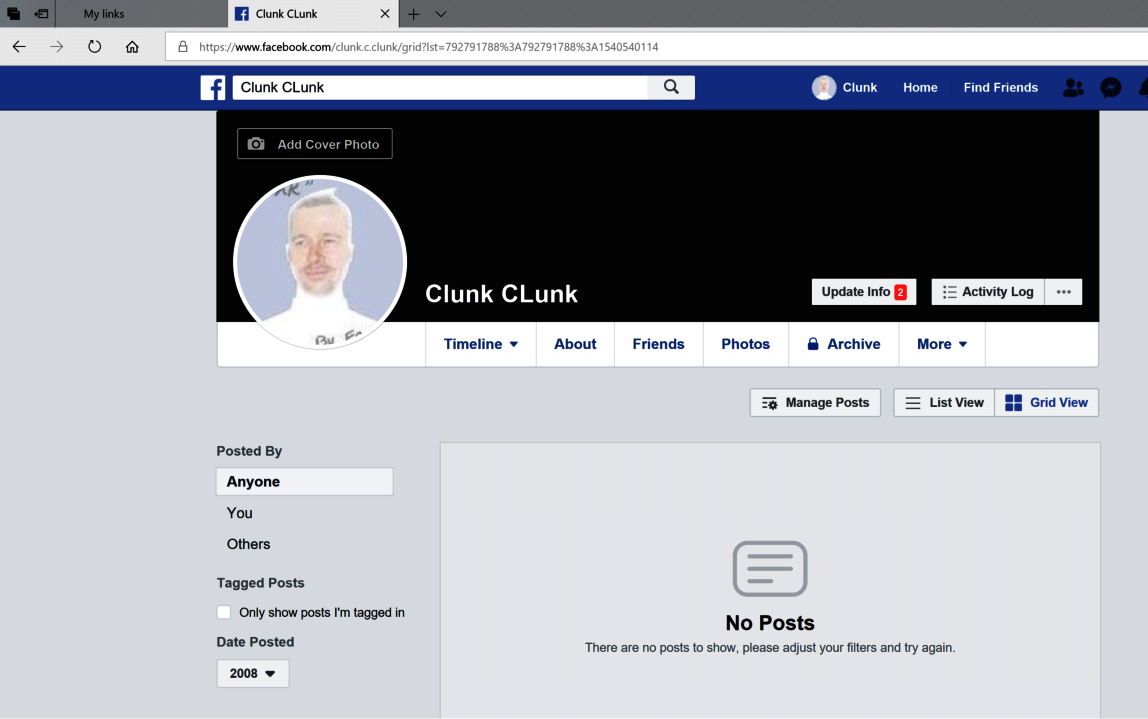Open Find Friends link
The image size is (1148, 719).
pyautogui.click(x=1001, y=88)
